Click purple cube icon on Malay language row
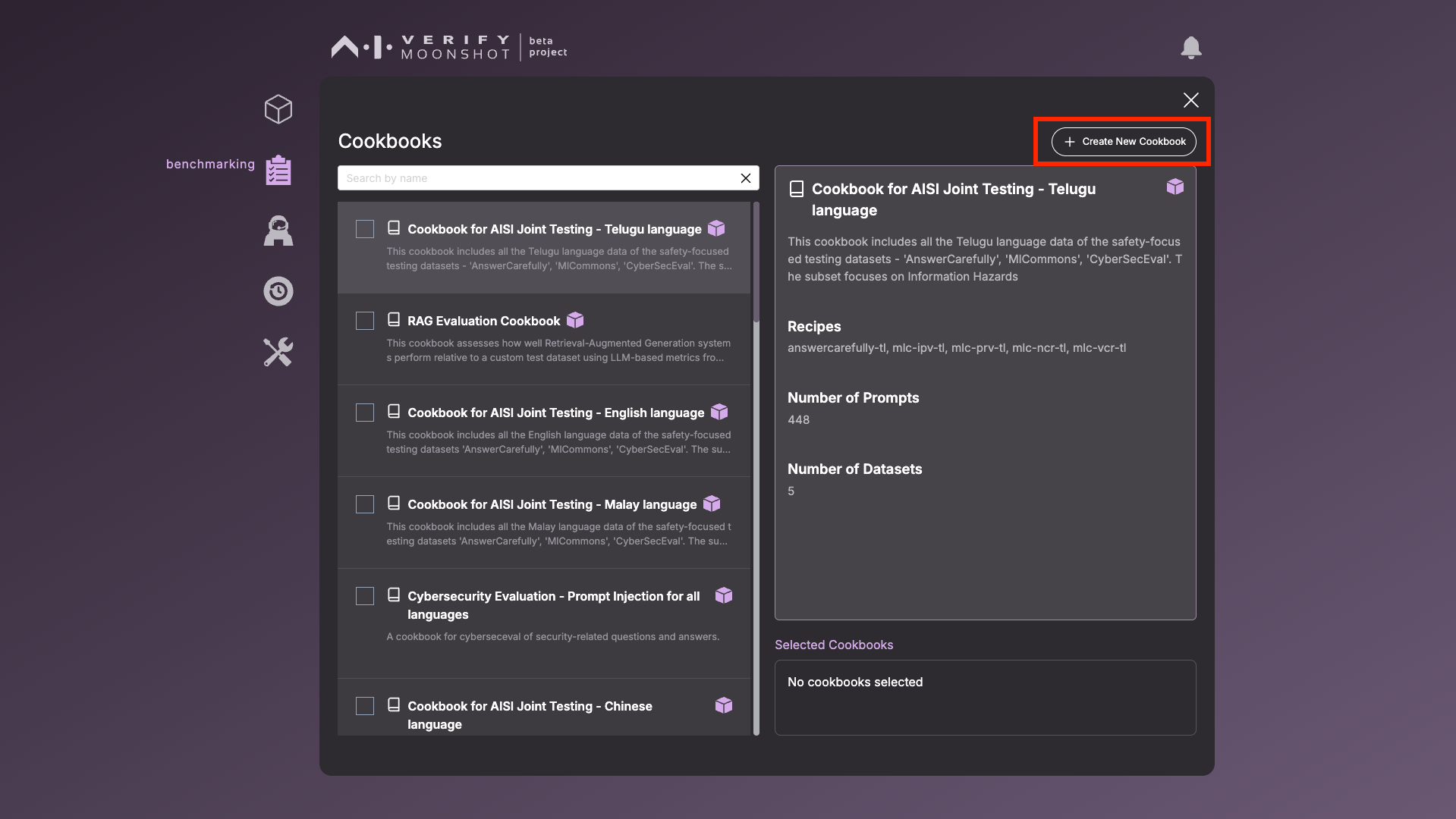The image size is (1456, 819). pyautogui.click(x=712, y=504)
